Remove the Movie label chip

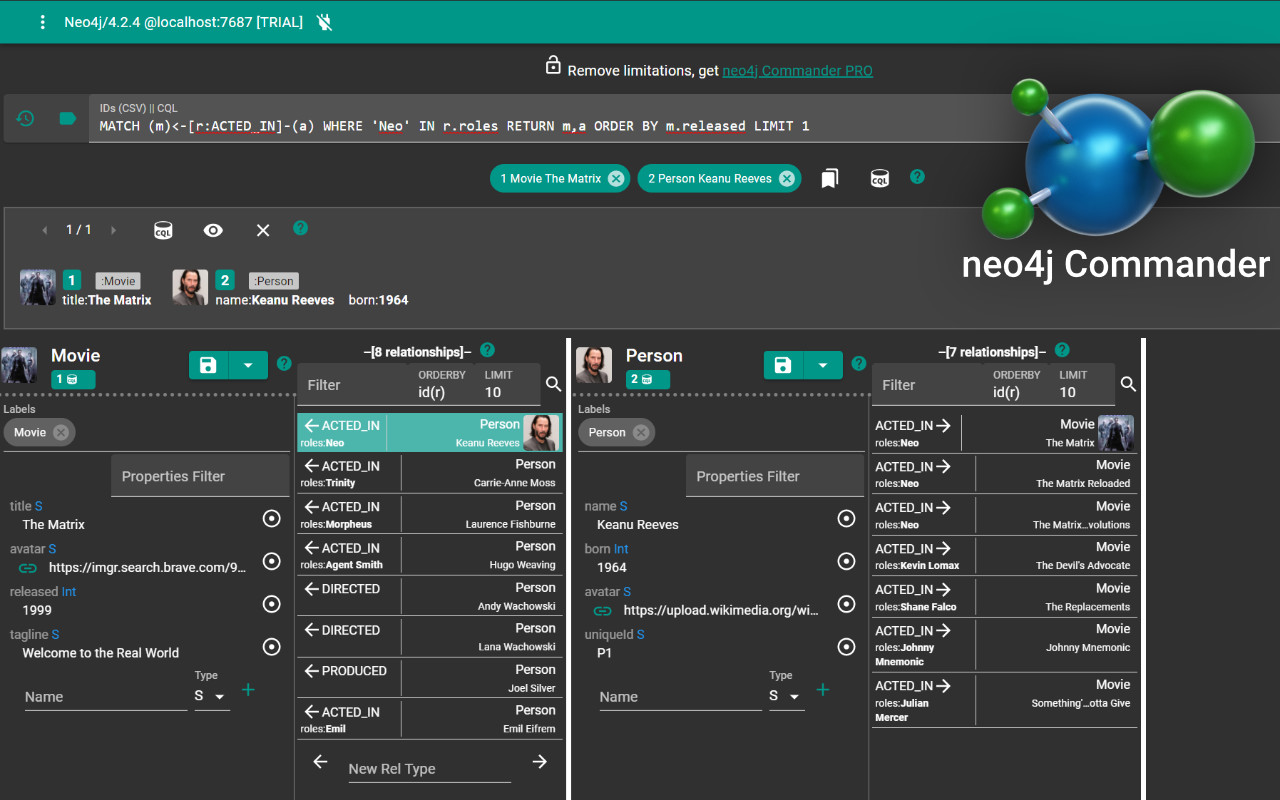[61, 432]
